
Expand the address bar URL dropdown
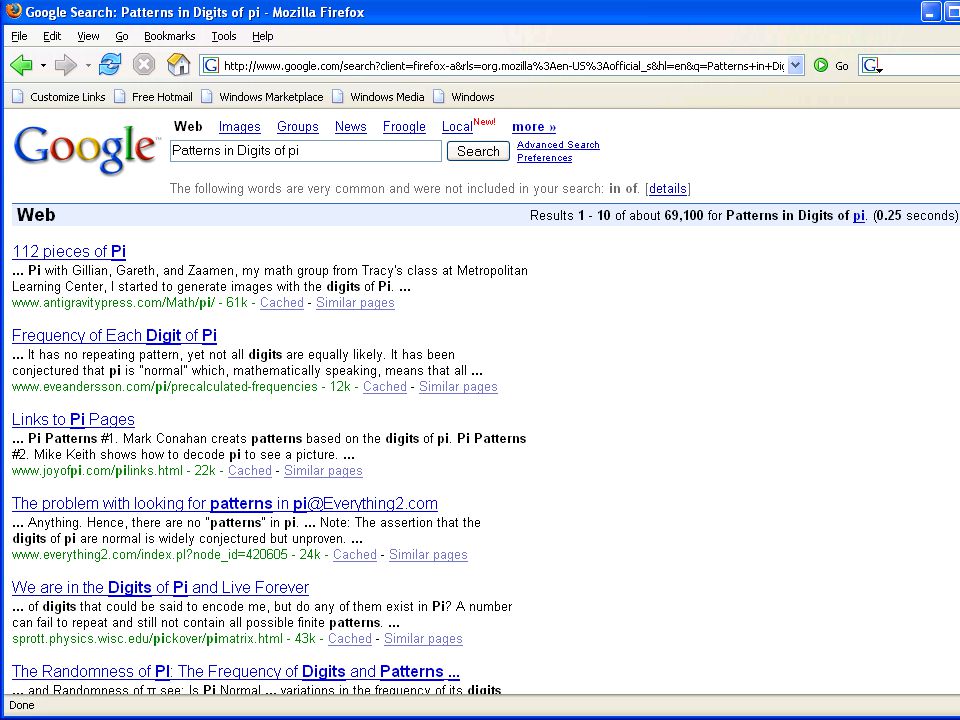[795, 66]
